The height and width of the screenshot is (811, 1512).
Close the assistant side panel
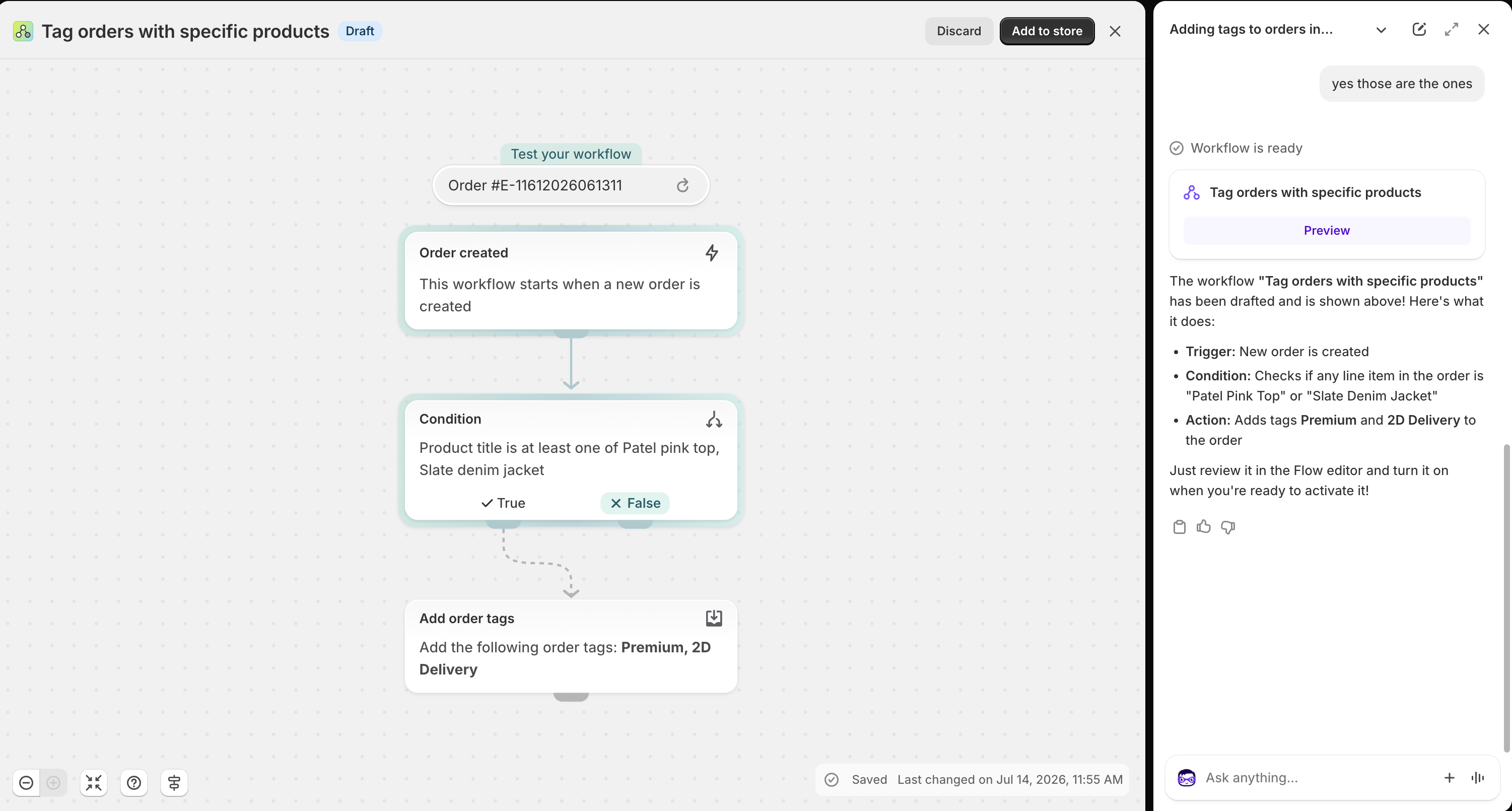click(1483, 29)
